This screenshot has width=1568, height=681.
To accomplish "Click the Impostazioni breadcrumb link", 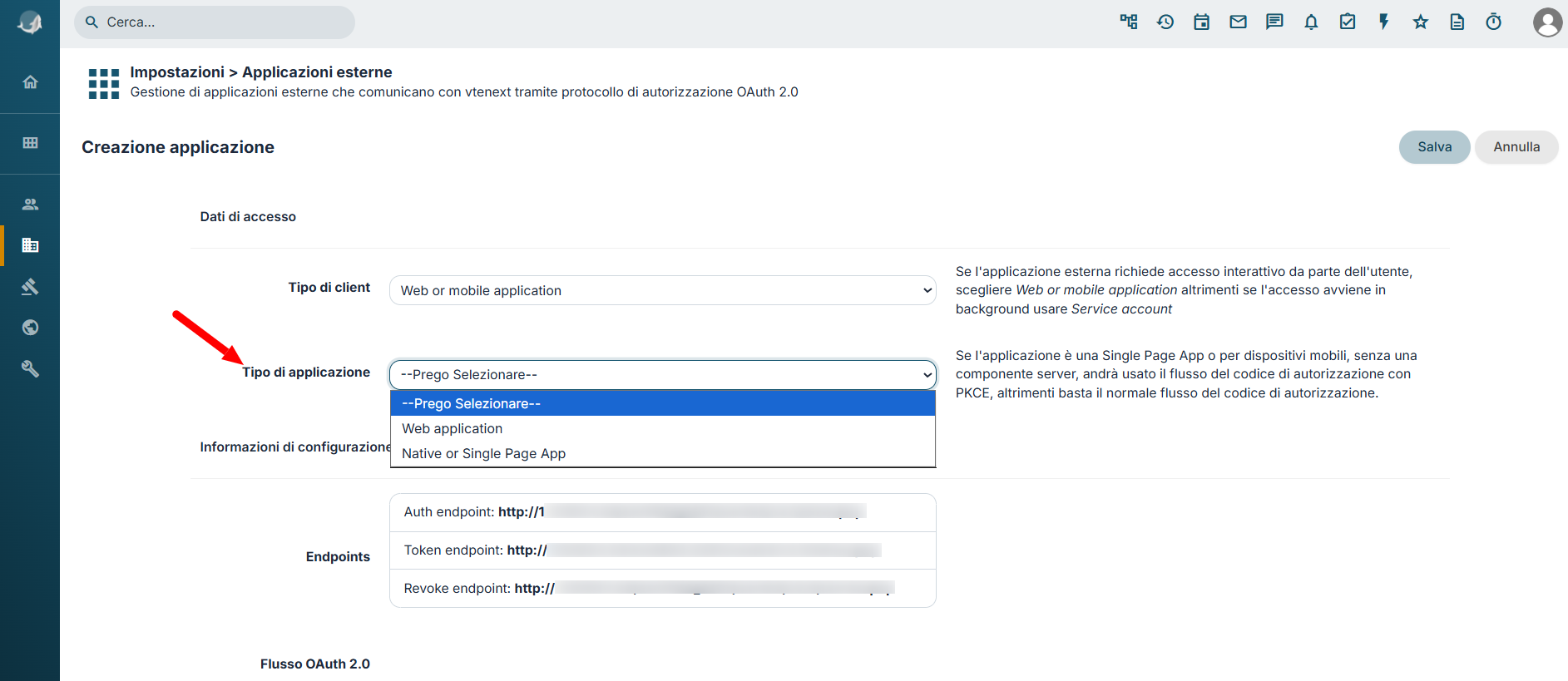I will 177,72.
